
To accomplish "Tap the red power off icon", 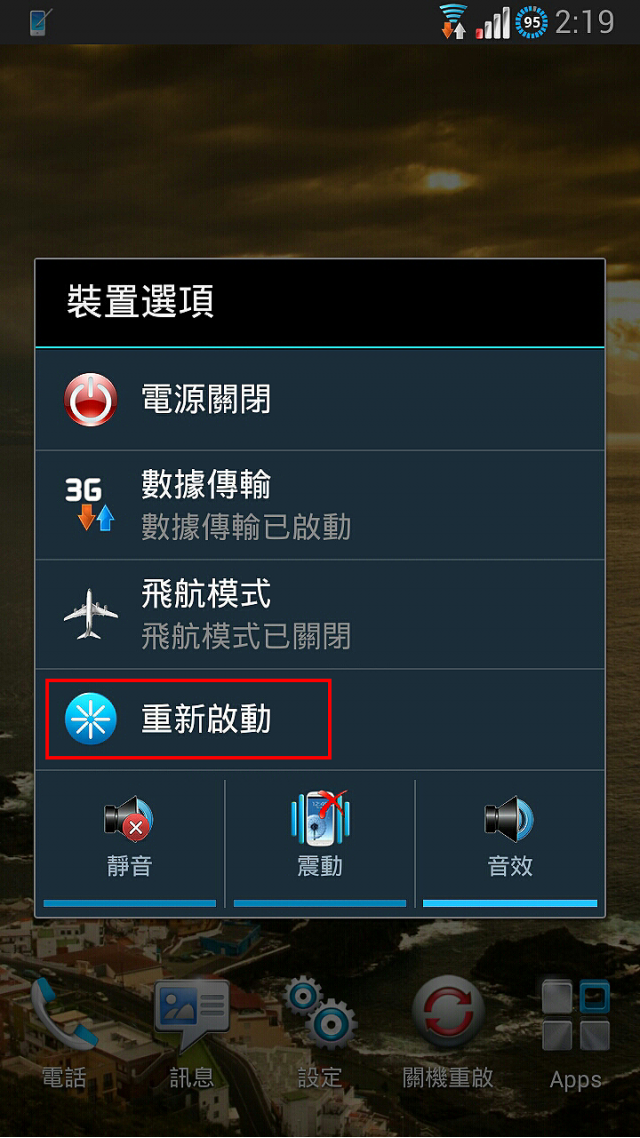I will pos(90,399).
